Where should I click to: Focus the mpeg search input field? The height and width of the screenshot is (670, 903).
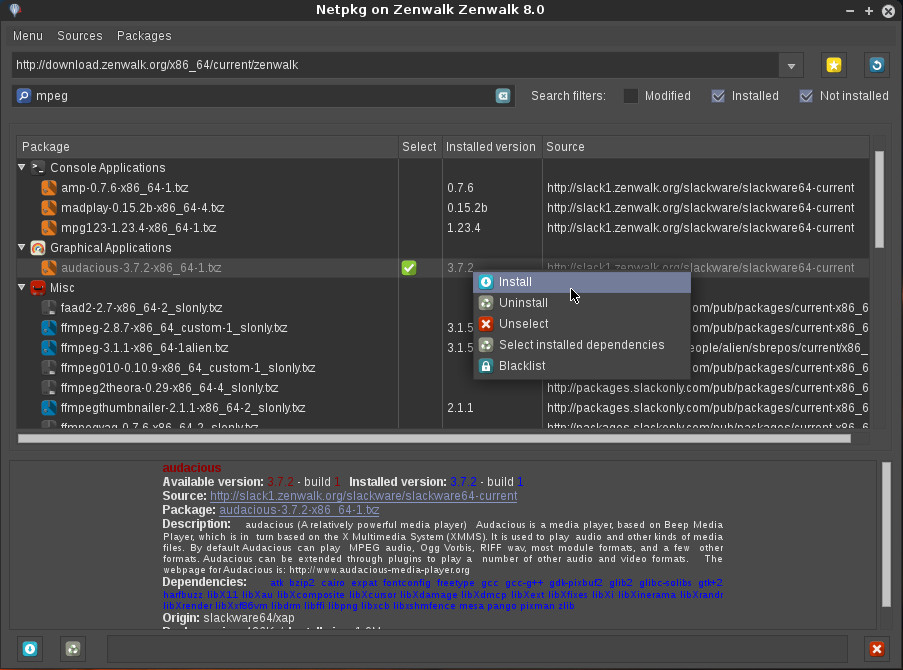click(x=264, y=96)
